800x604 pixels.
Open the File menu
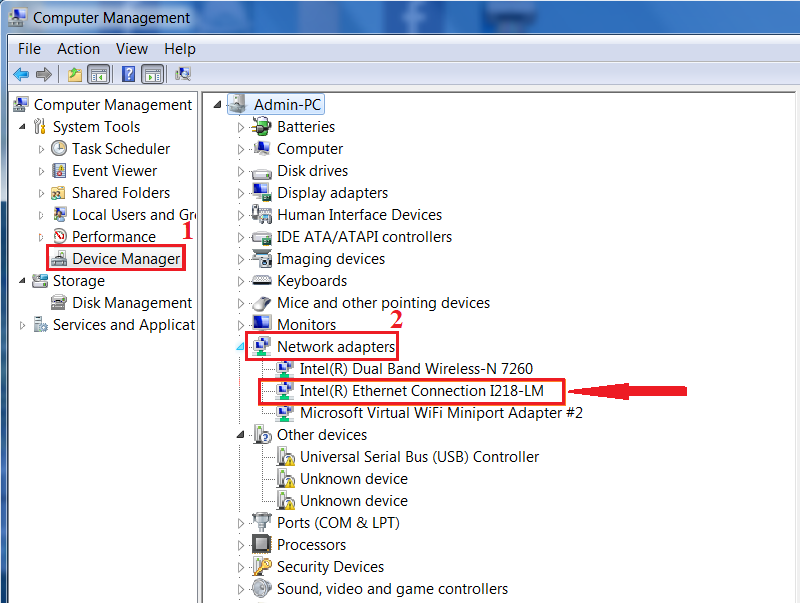29,49
